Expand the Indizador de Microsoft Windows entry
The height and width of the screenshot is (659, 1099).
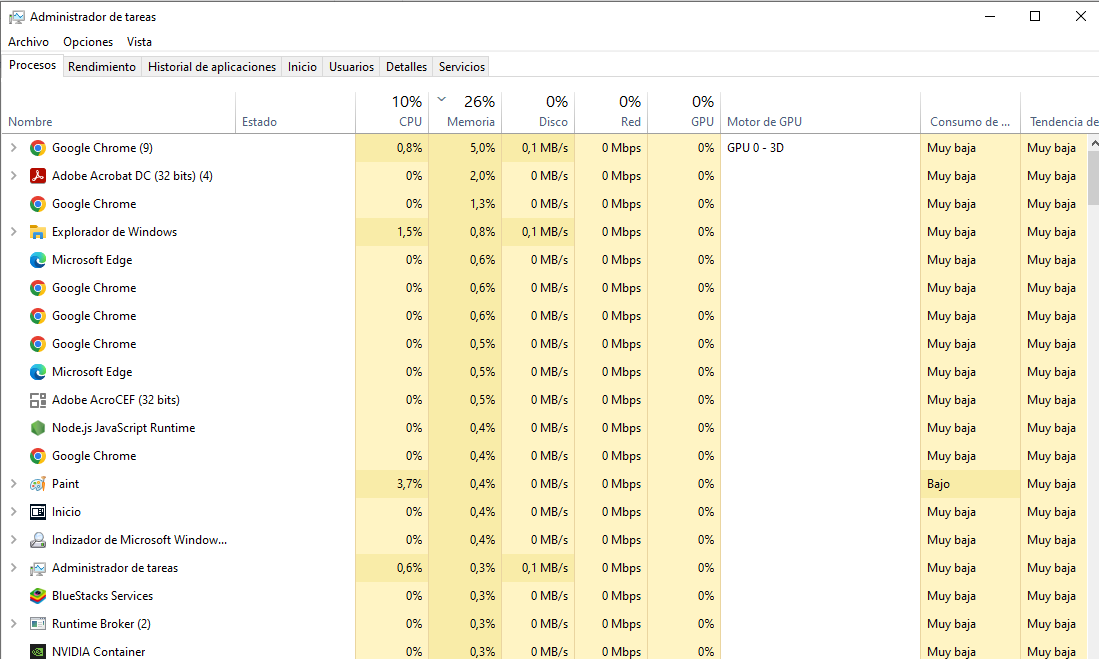[13, 540]
